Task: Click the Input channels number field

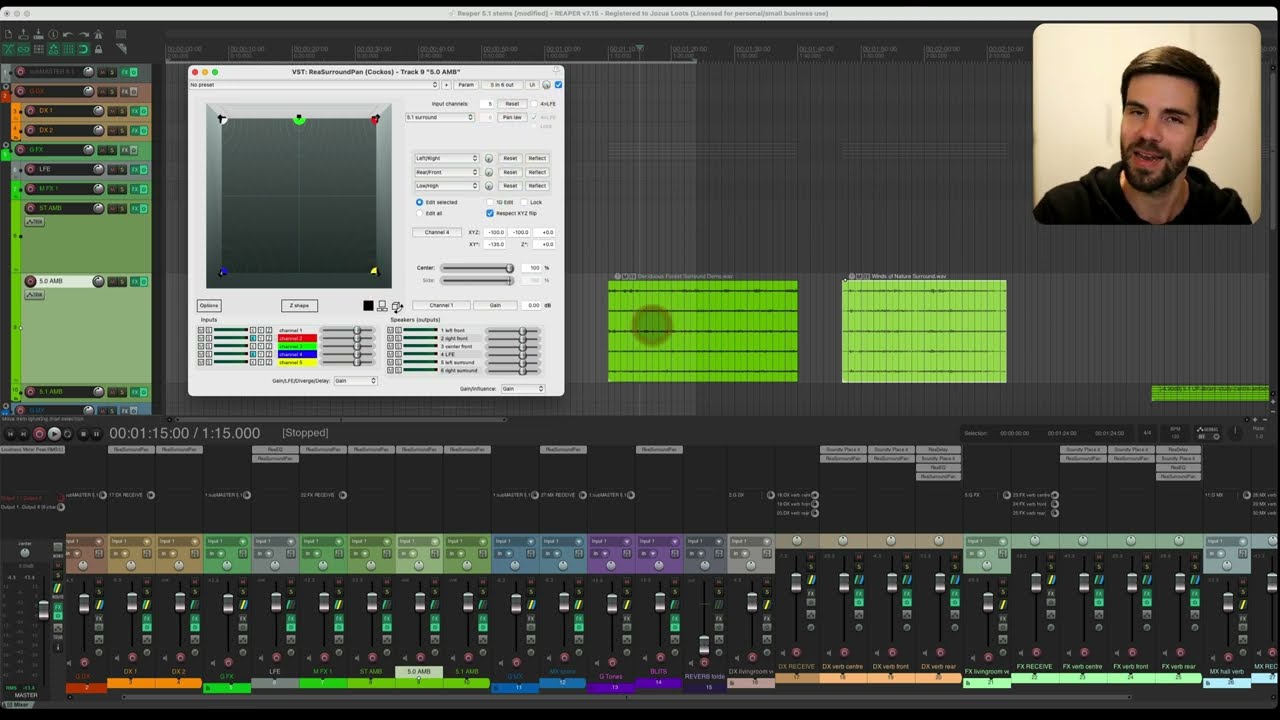Action: tap(486, 104)
